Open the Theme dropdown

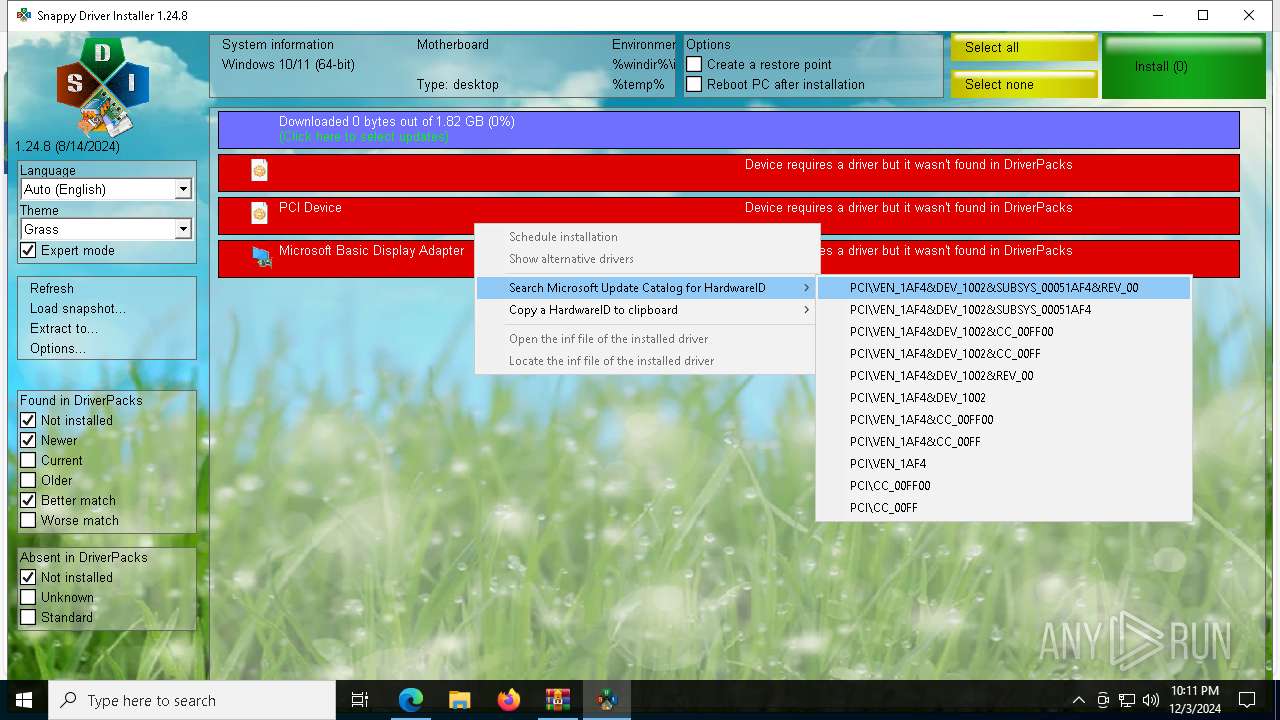106,229
